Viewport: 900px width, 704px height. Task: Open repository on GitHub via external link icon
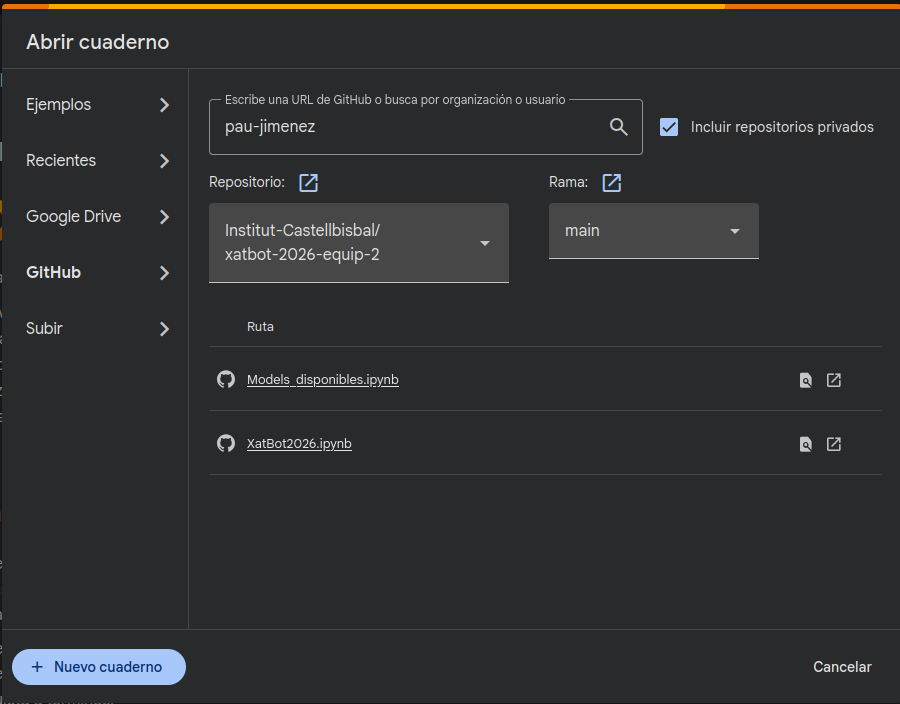(x=309, y=183)
